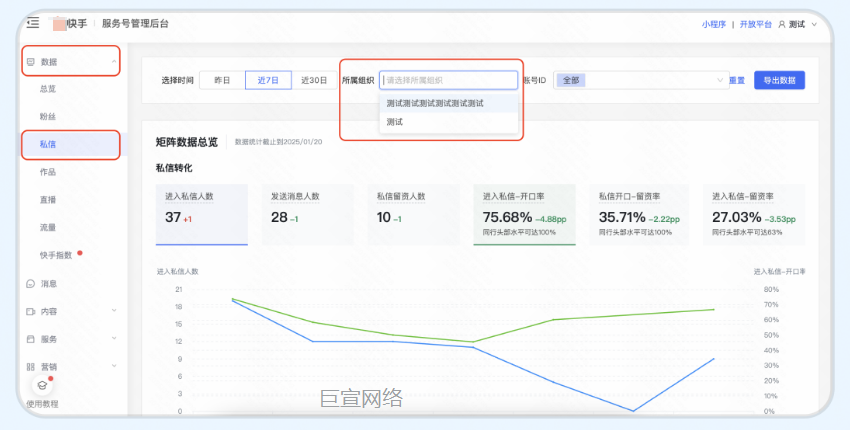The width and height of the screenshot is (850, 430).
Task: Open the 粉丝 sidebar menu item
Action: (48, 117)
